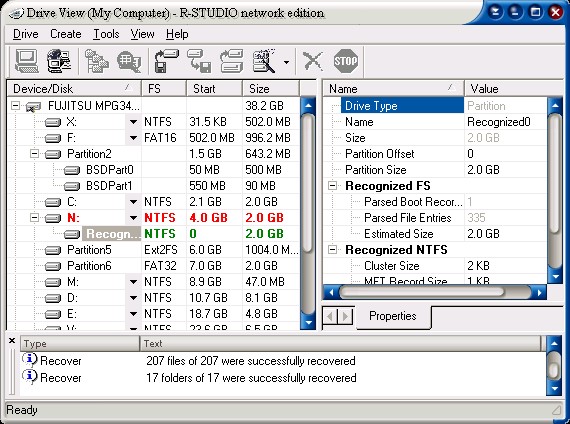Image resolution: width=570 pixels, height=424 pixels.
Task: Open the Drive menu
Action: (x=25, y=34)
